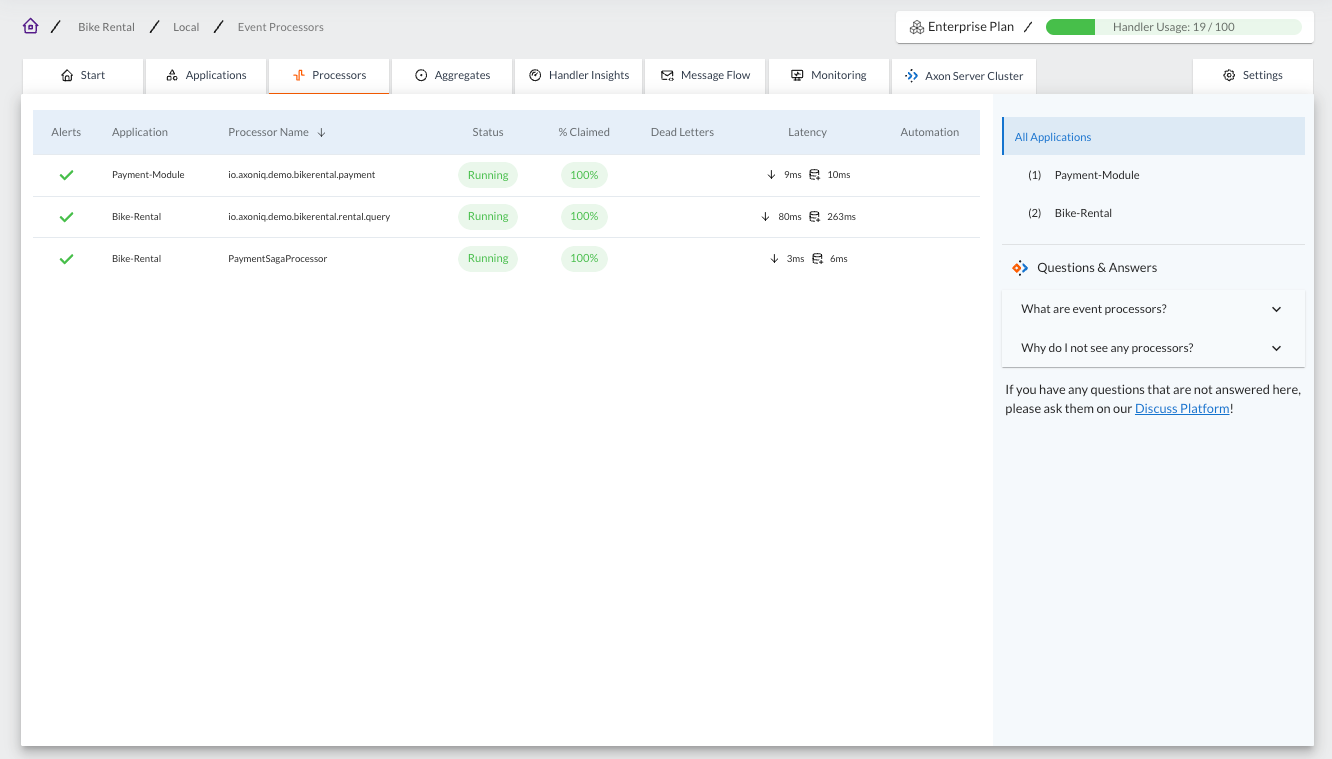Click Running status of rental.query processor
This screenshot has height=759, width=1332.
[x=488, y=216]
